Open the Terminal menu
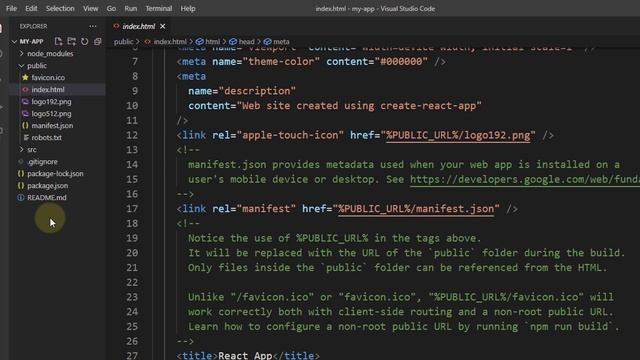 click(x=159, y=8)
